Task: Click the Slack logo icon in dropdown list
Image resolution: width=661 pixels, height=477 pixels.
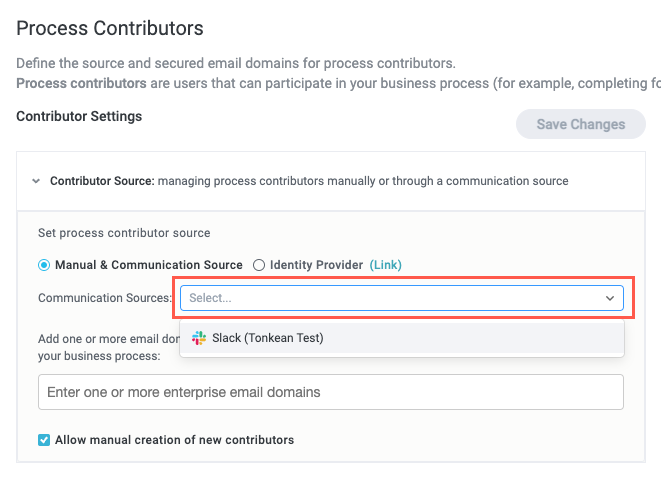Action: coord(199,338)
